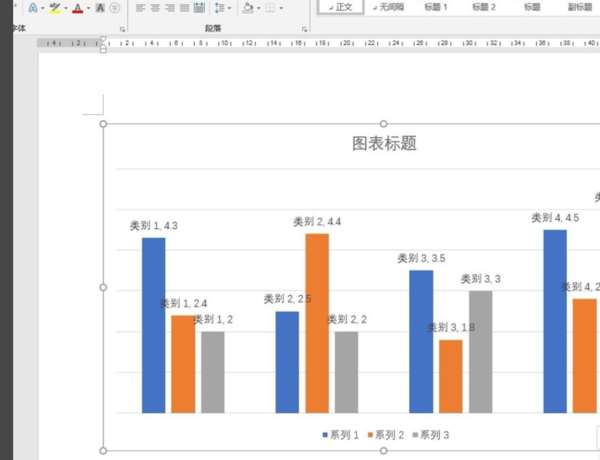Select data label 类别 1, 2.4

pos(184,303)
